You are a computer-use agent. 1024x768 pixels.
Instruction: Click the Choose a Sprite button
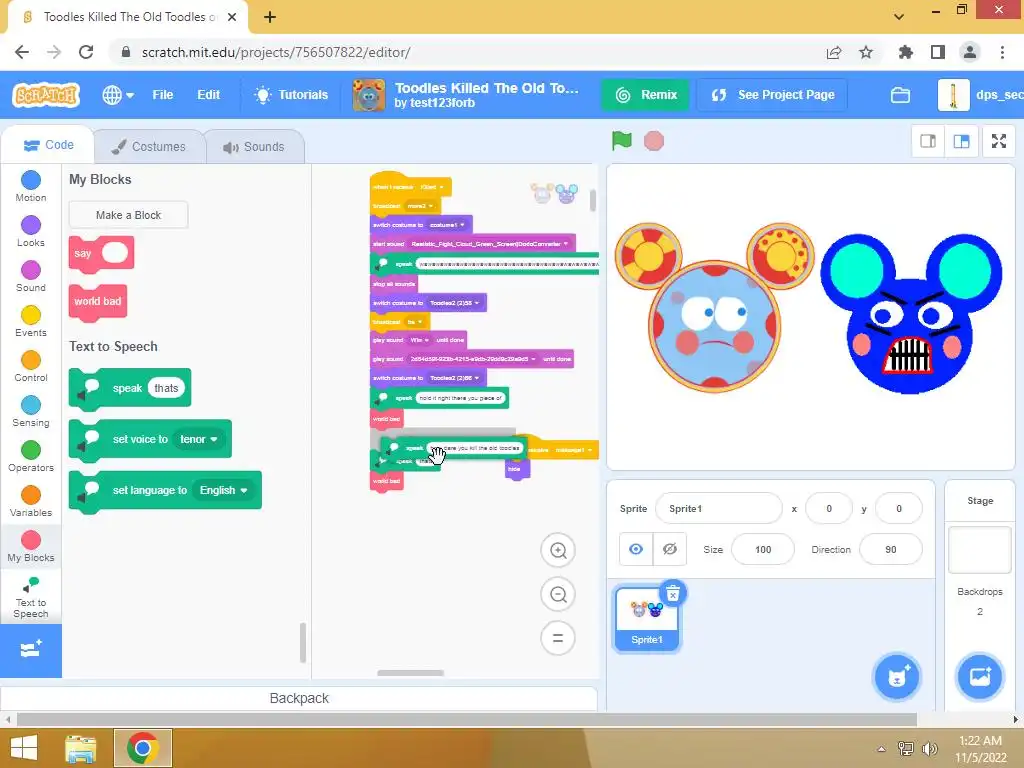[897, 677]
